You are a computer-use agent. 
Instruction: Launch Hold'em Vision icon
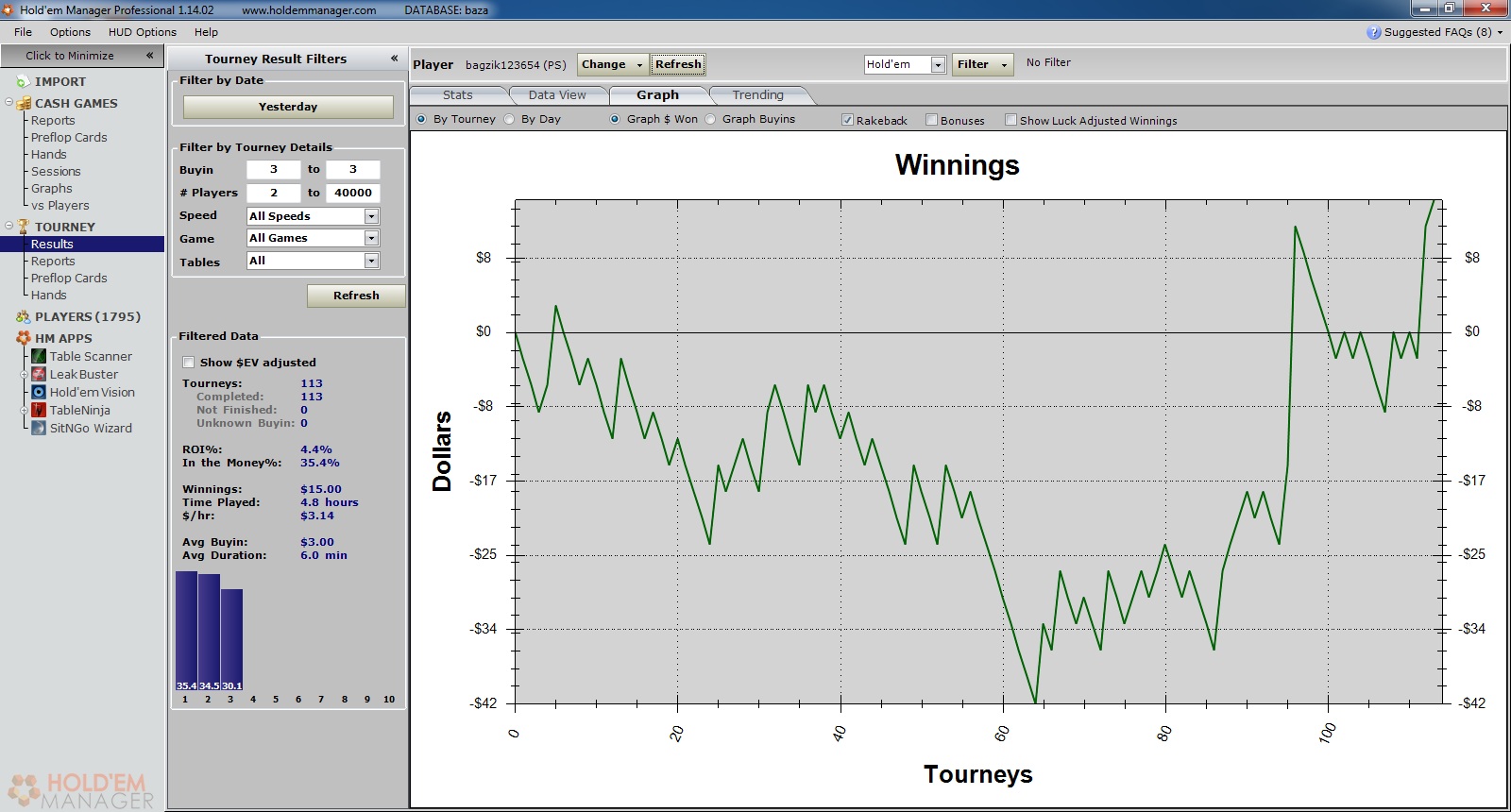[x=39, y=392]
